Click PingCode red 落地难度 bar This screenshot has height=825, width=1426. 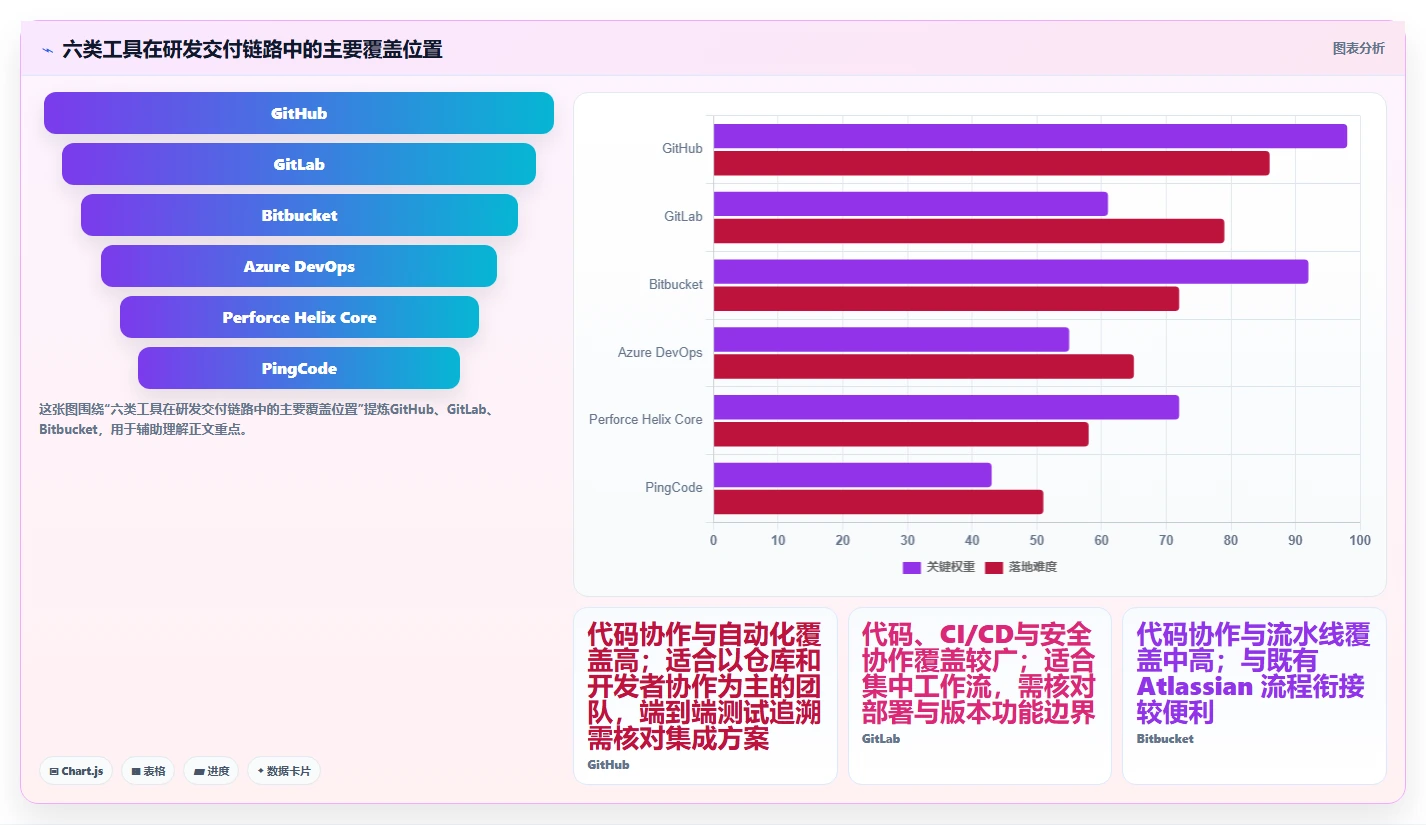(878, 502)
